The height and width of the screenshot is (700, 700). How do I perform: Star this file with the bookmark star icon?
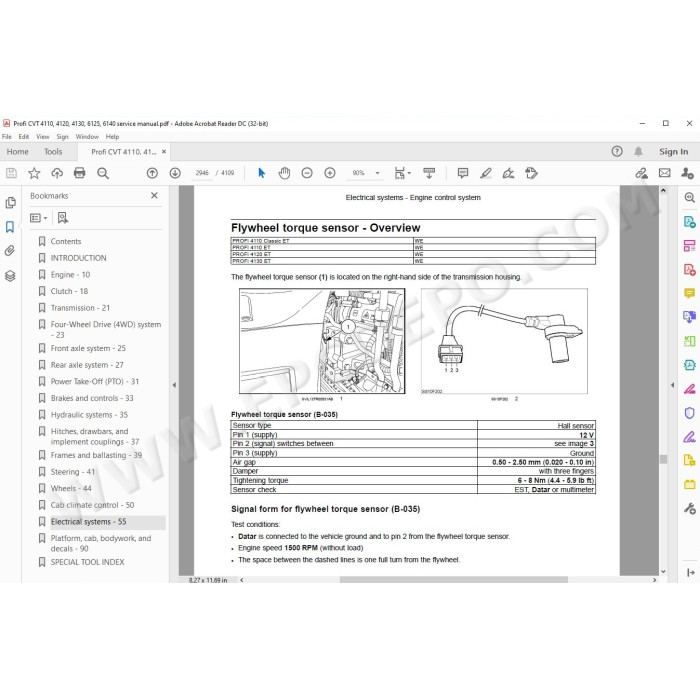pos(34,173)
